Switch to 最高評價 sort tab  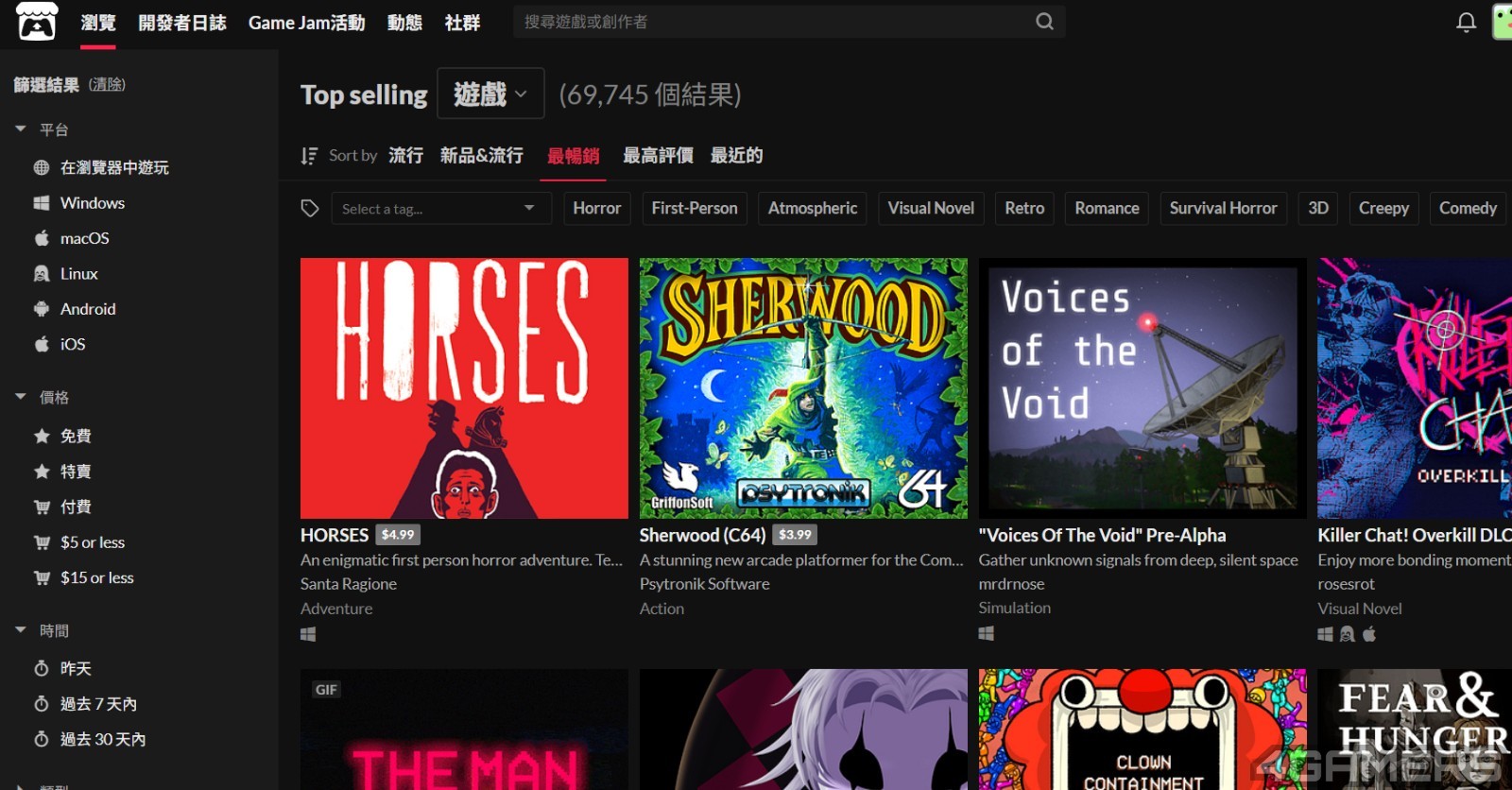658,156
